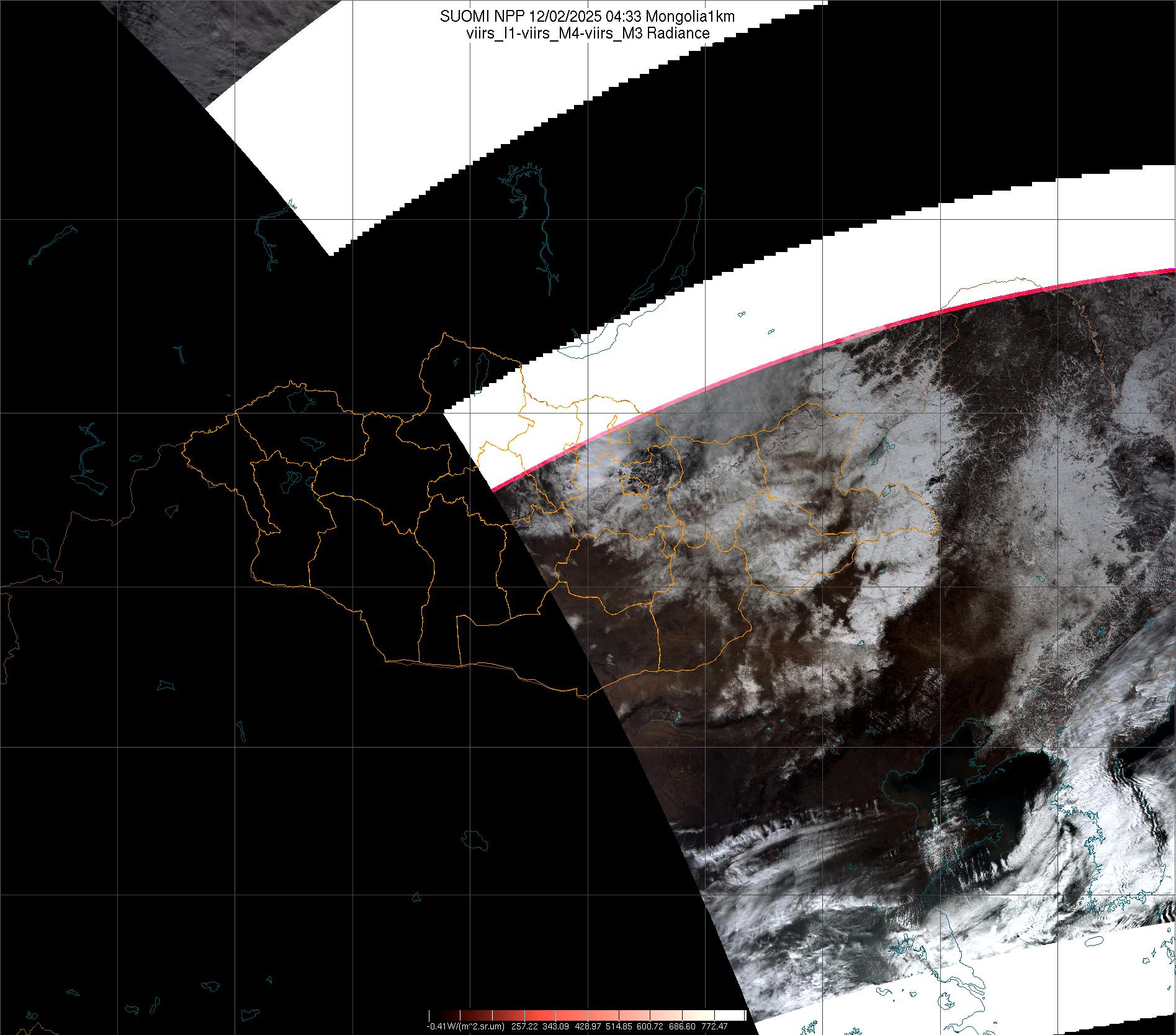Click the '257.22' colorbar value
Screen dimensions: 1176x1035
click(x=524, y=1027)
